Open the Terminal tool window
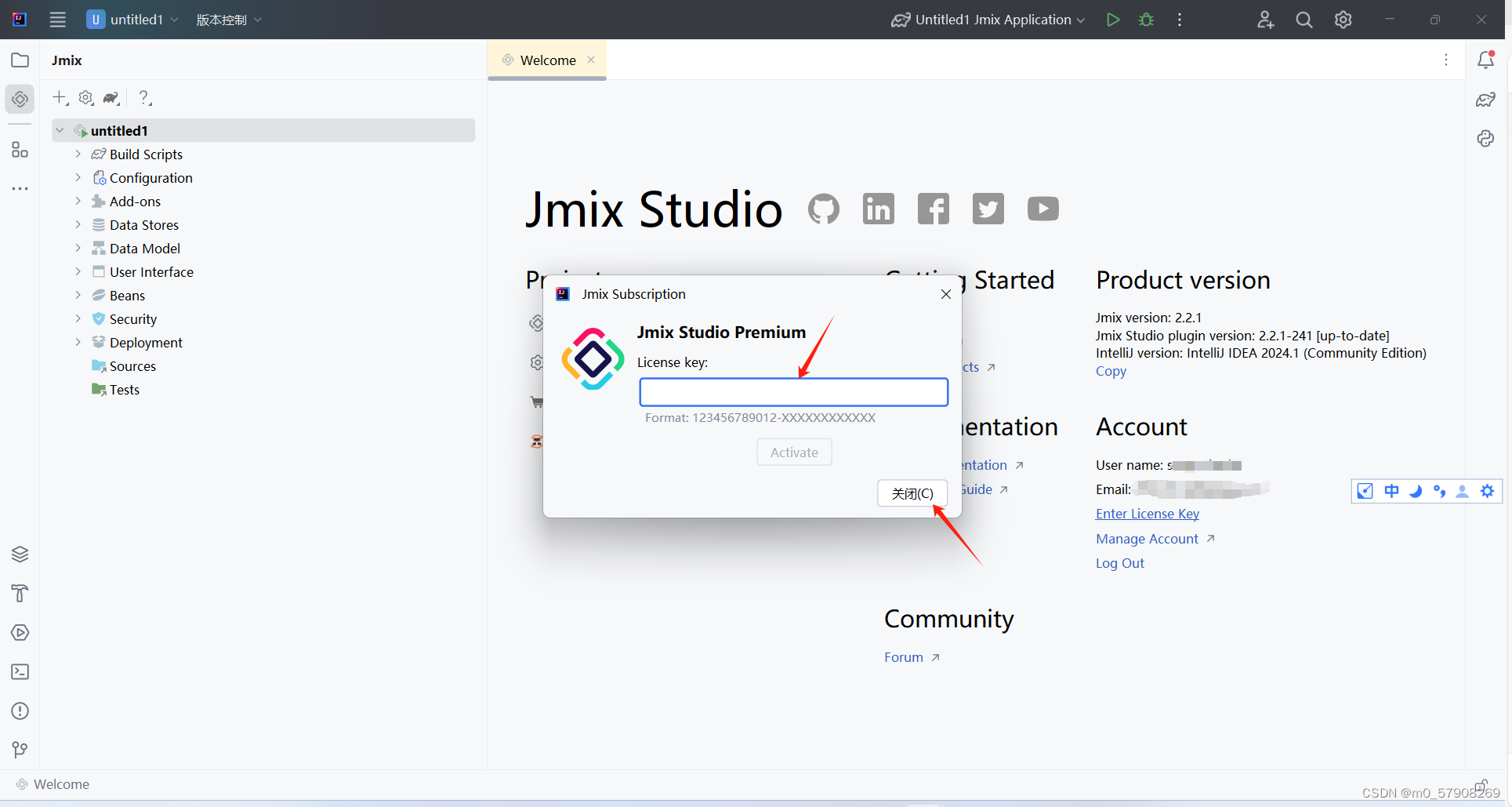The image size is (1512, 807). (x=20, y=672)
